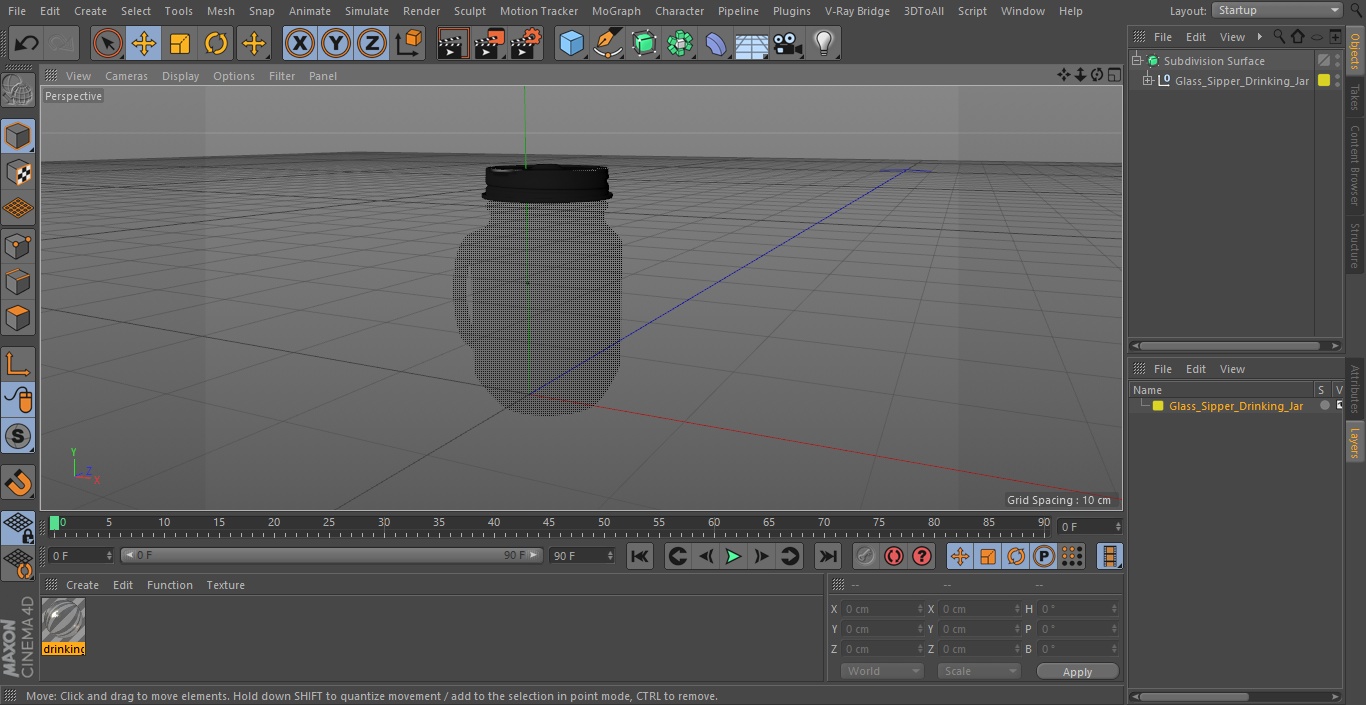This screenshot has height=705, width=1366.
Task: Toggle X axis lock
Action: (299, 43)
